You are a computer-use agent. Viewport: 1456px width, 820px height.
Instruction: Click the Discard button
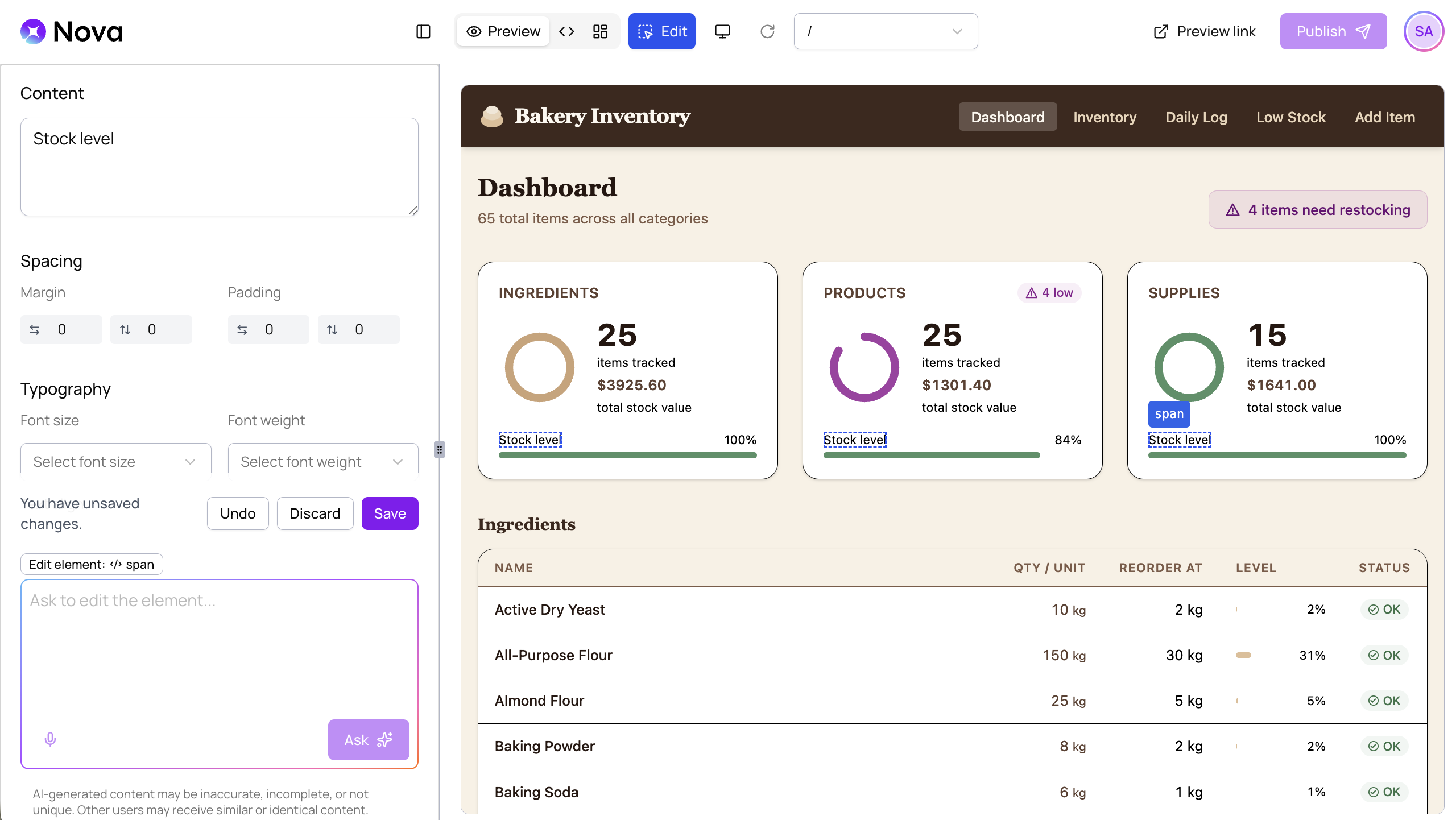(x=315, y=513)
